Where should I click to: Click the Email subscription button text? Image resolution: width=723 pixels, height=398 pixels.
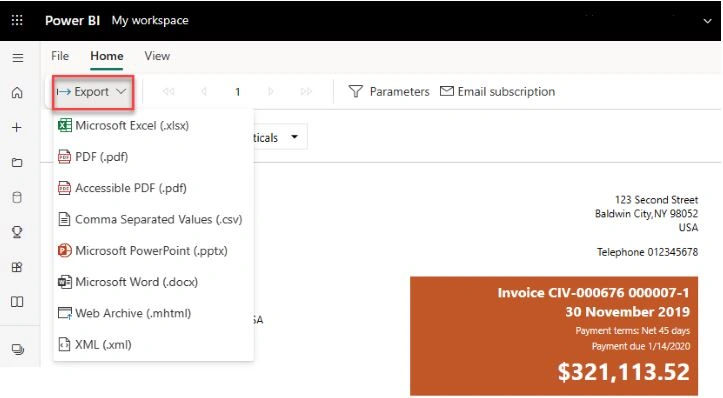tap(506, 92)
